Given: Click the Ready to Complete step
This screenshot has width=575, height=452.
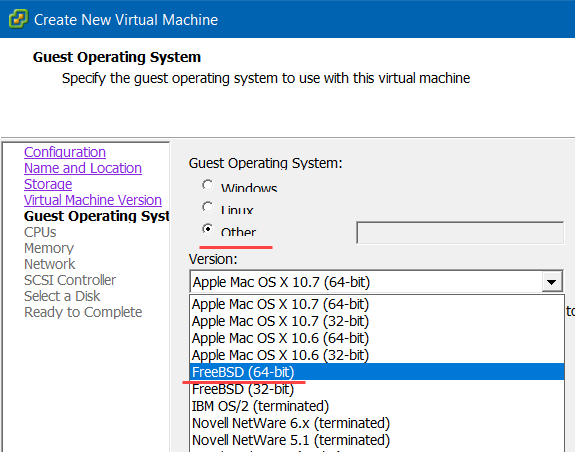Looking at the screenshot, I should [x=83, y=312].
